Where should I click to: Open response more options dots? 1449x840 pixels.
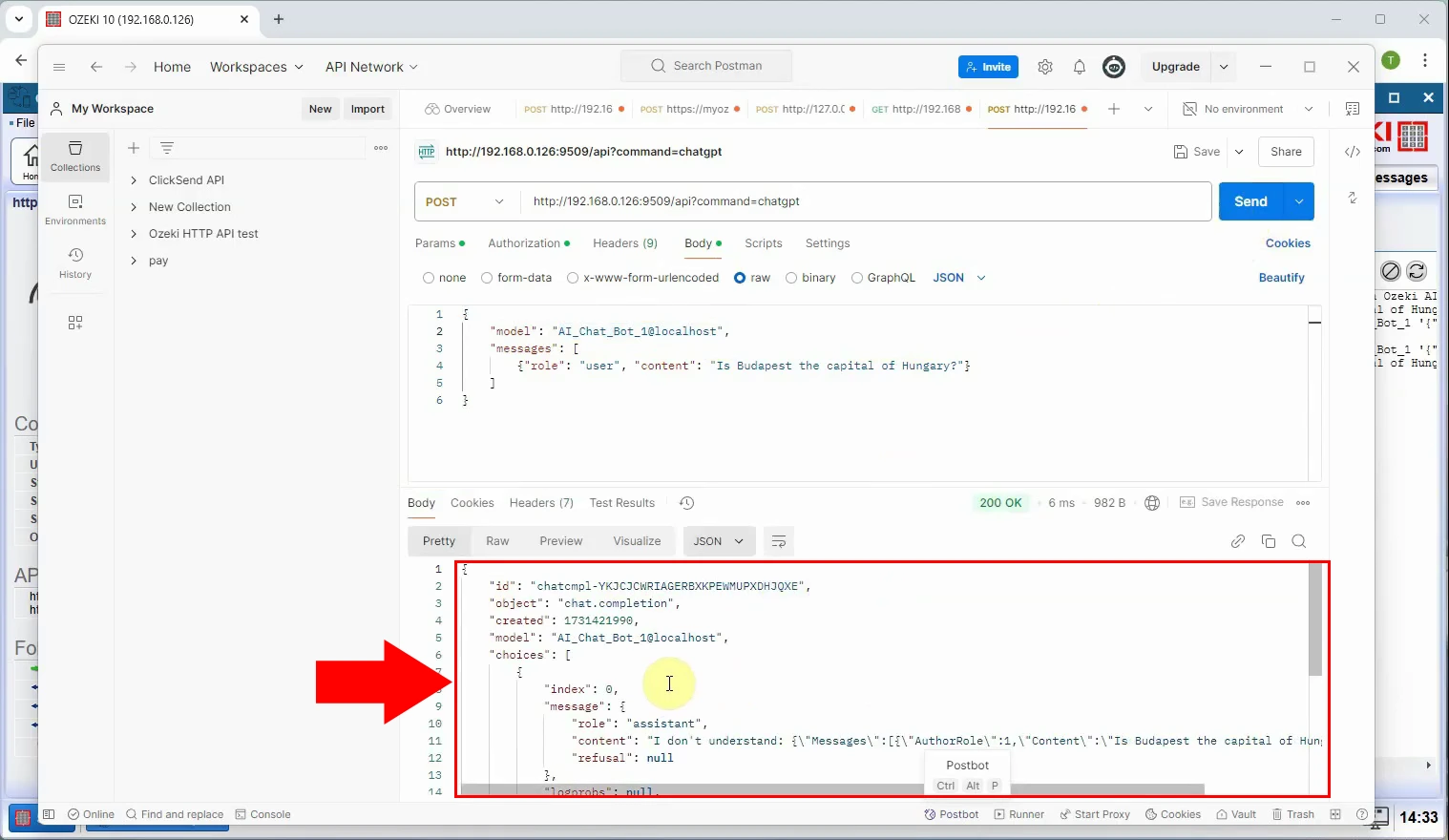(x=1304, y=503)
